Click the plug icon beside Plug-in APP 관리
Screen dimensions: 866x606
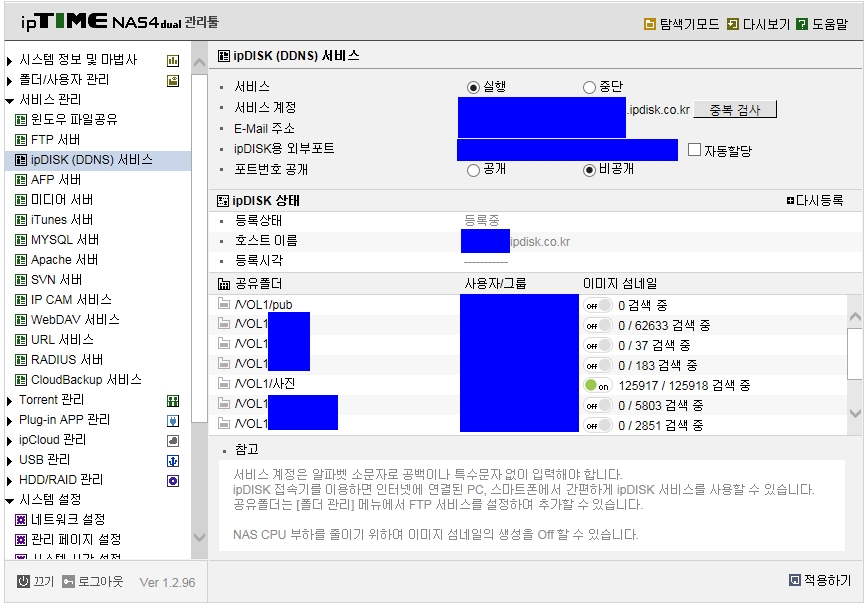pyautogui.click(x=173, y=421)
